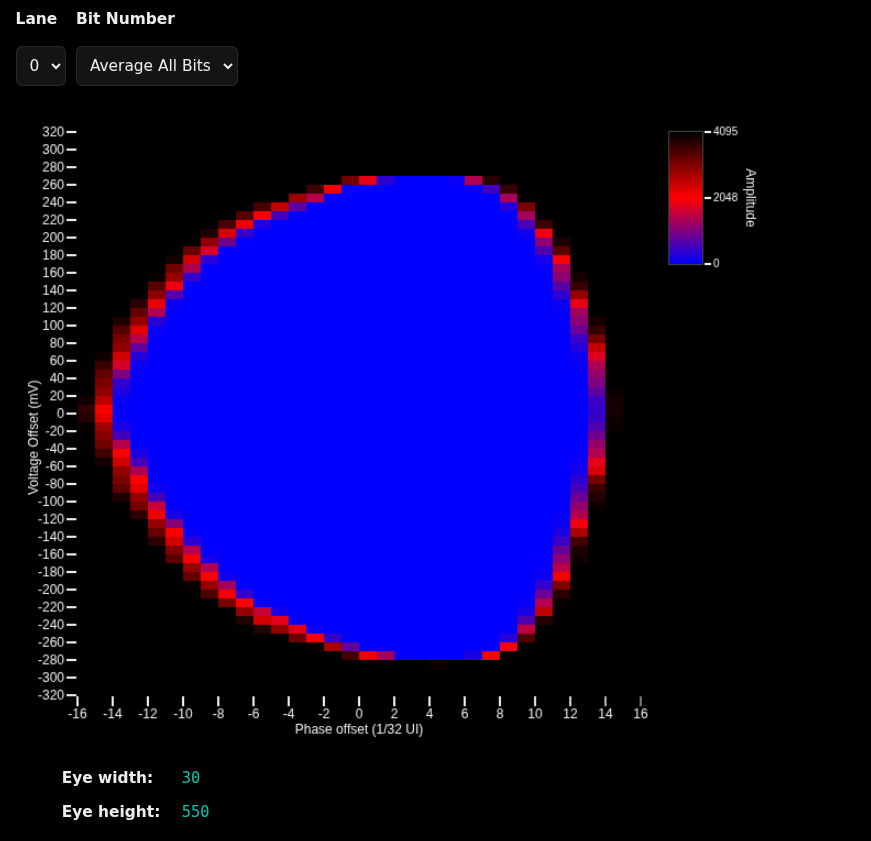871x841 pixels.
Task: Select the Eye height value 550
Action: pos(195,811)
